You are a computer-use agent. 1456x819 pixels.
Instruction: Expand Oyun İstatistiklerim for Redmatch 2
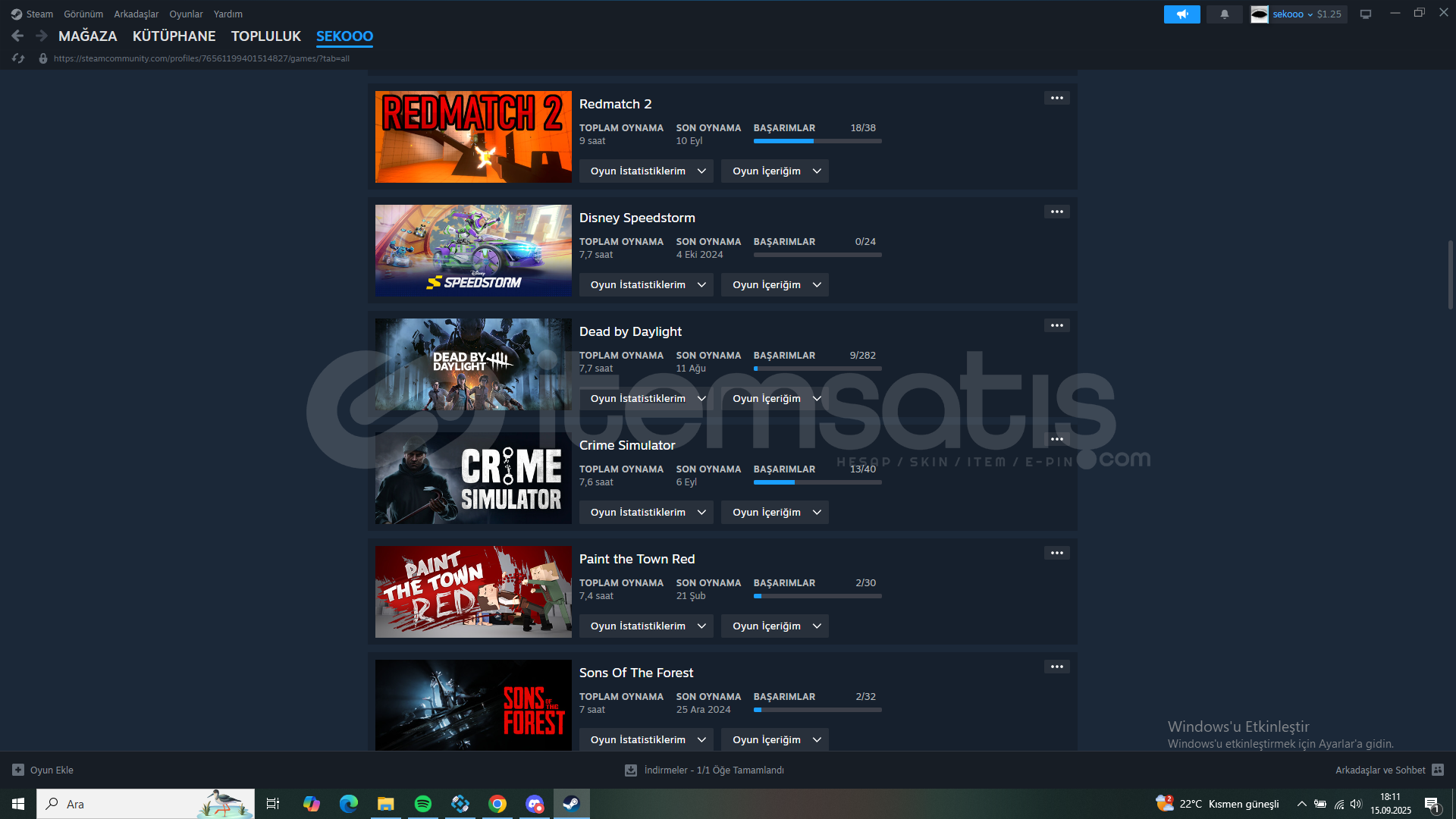647,171
